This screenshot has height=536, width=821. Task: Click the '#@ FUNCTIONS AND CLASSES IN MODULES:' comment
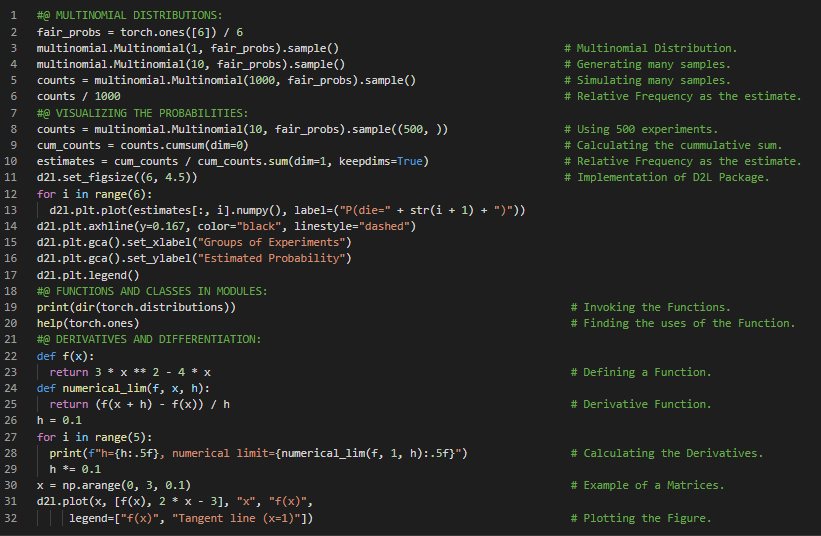tap(152, 291)
